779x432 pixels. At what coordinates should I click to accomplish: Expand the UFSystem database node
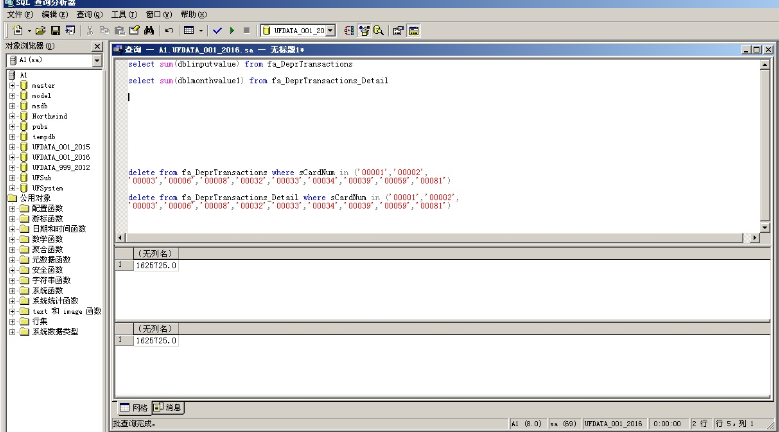click(12, 188)
